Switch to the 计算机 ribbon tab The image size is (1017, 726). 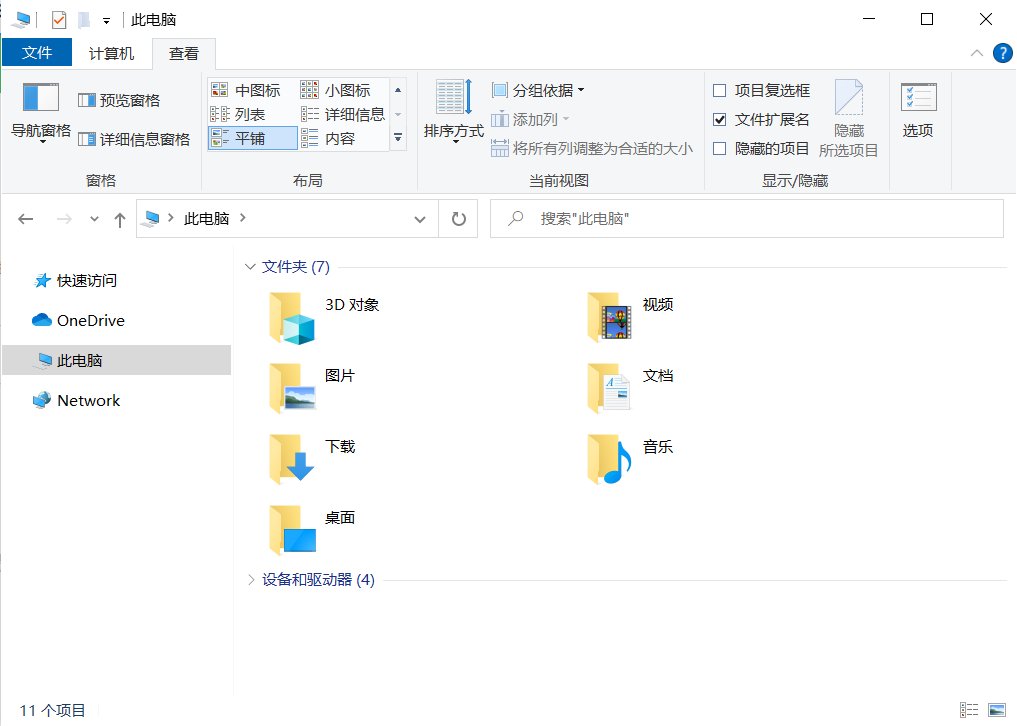pos(111,53)
